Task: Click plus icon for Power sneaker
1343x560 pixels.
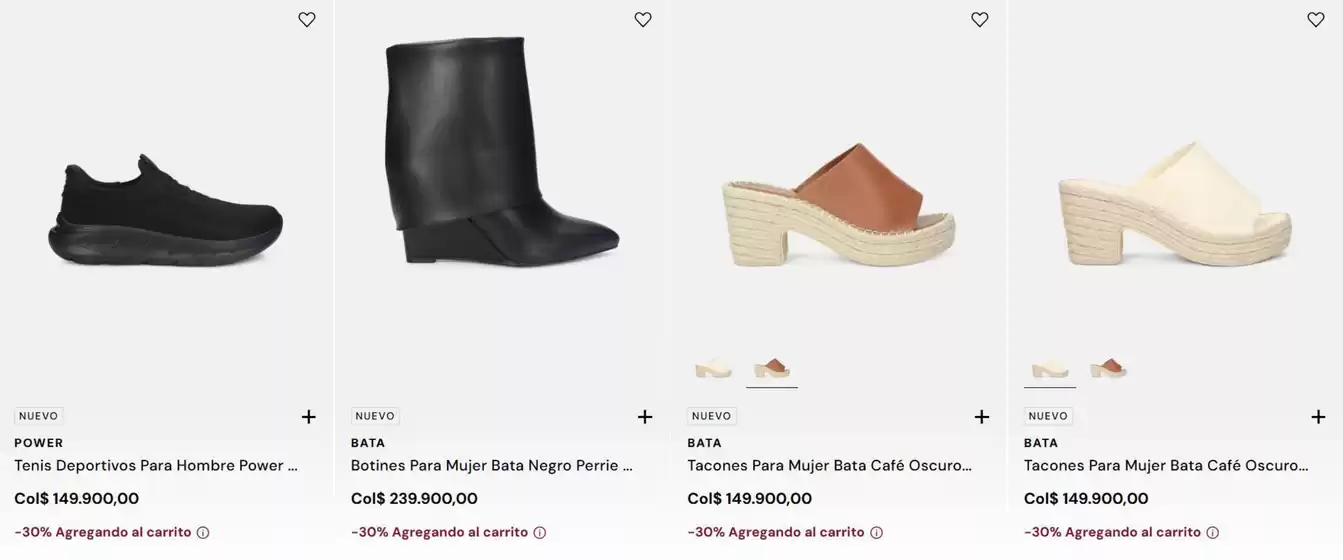Action: click(308, 417)
